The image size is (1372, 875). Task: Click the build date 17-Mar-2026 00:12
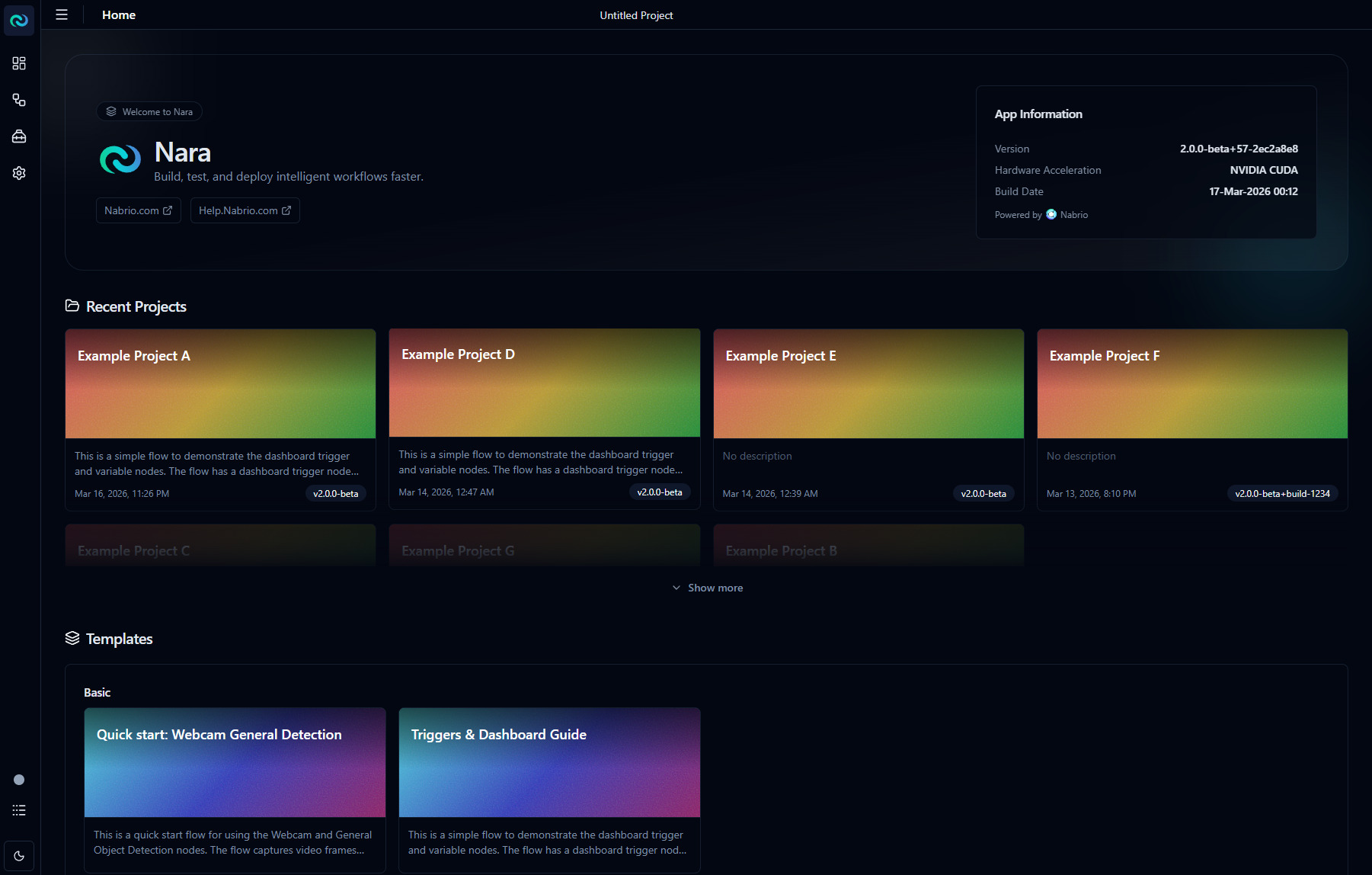coord(1253,191)
